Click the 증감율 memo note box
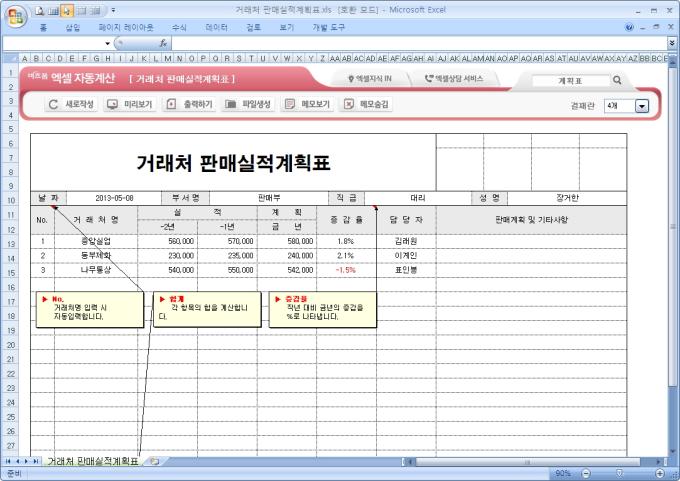This screenshot has width=680, height=481. 323,309
